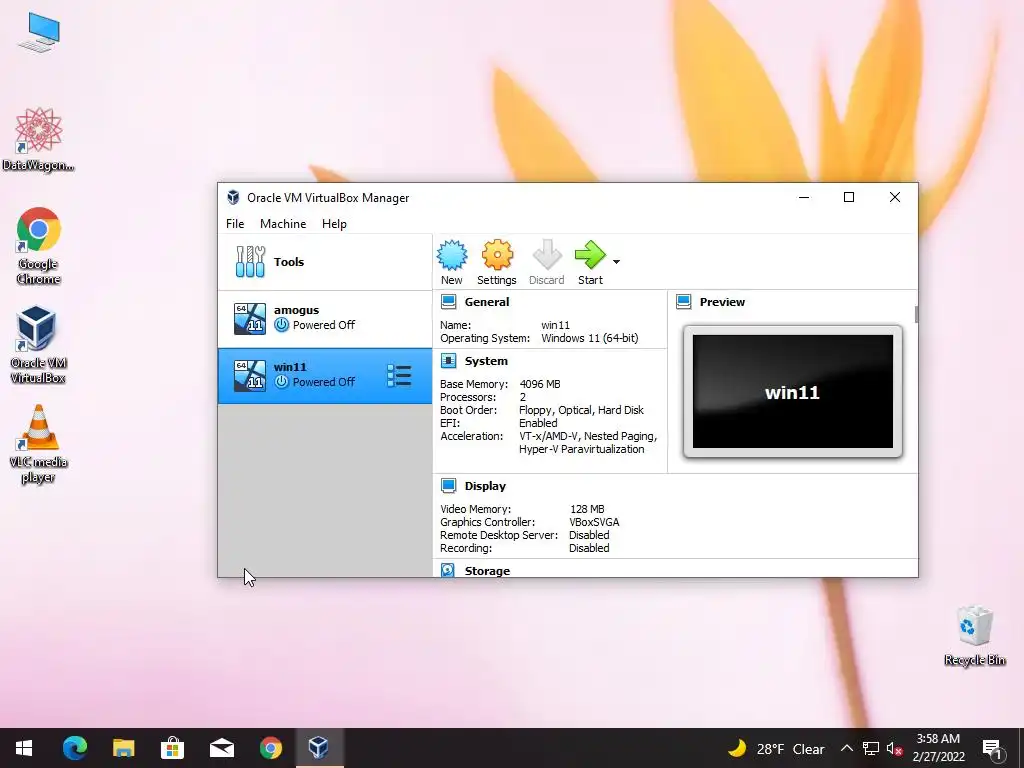This screenshot has height=768, width=1024.
Task: Click the System section header
Action: pos(486,361)
